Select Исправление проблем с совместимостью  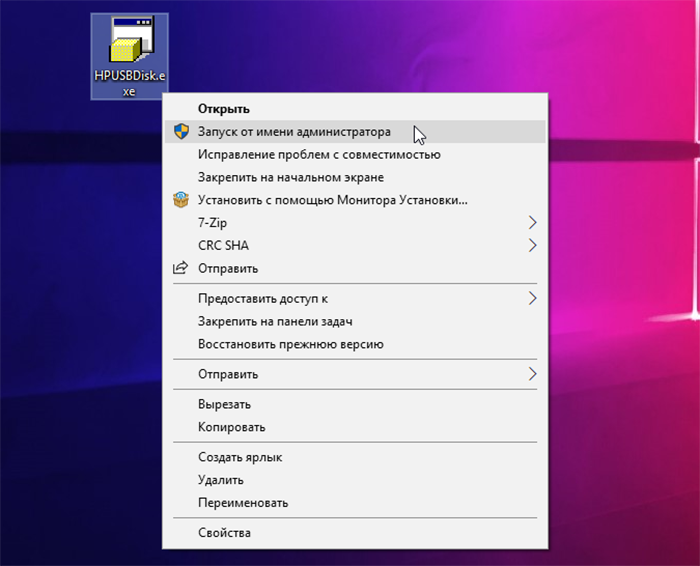(355, 154)
